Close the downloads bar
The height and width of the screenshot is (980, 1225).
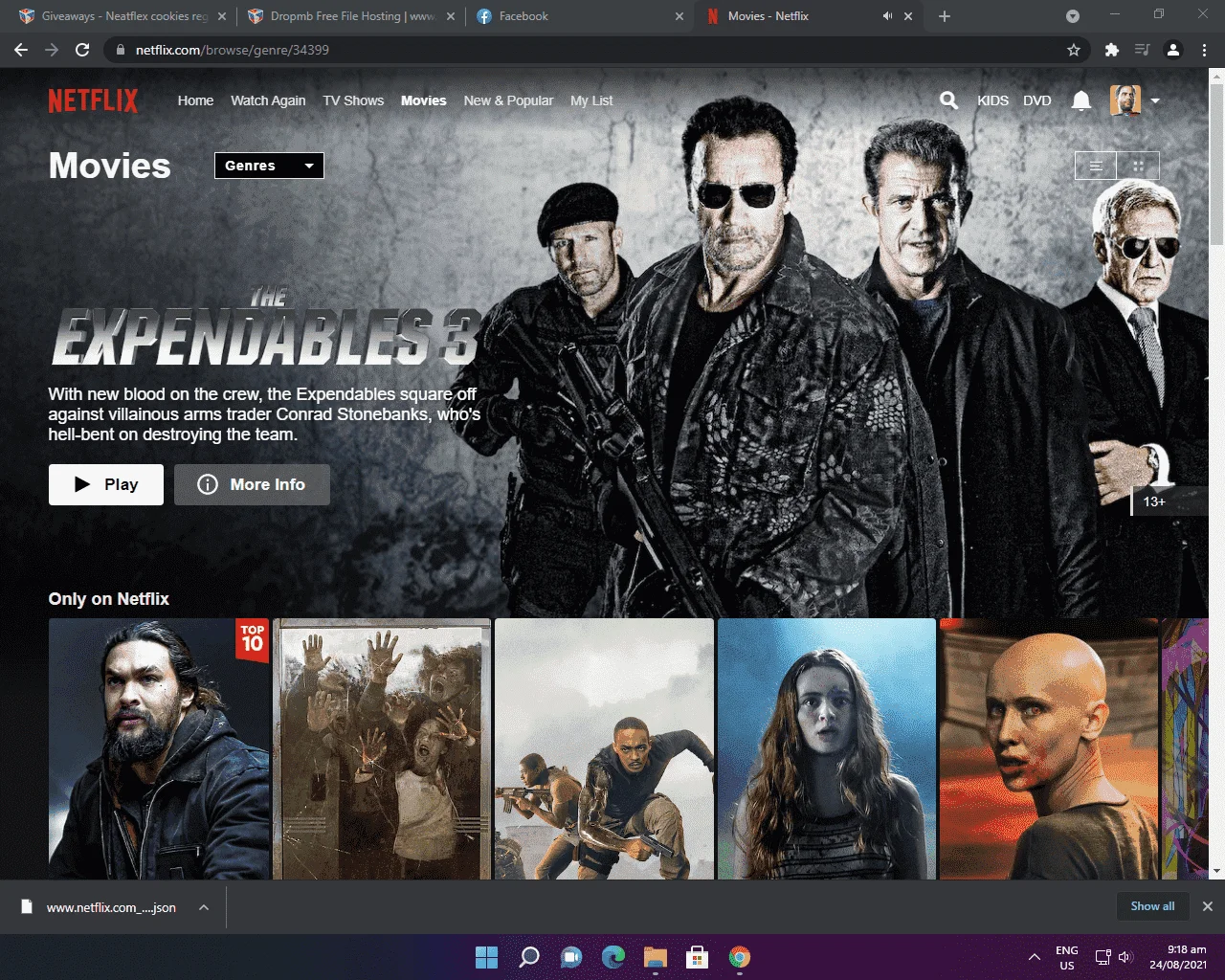1207,906
